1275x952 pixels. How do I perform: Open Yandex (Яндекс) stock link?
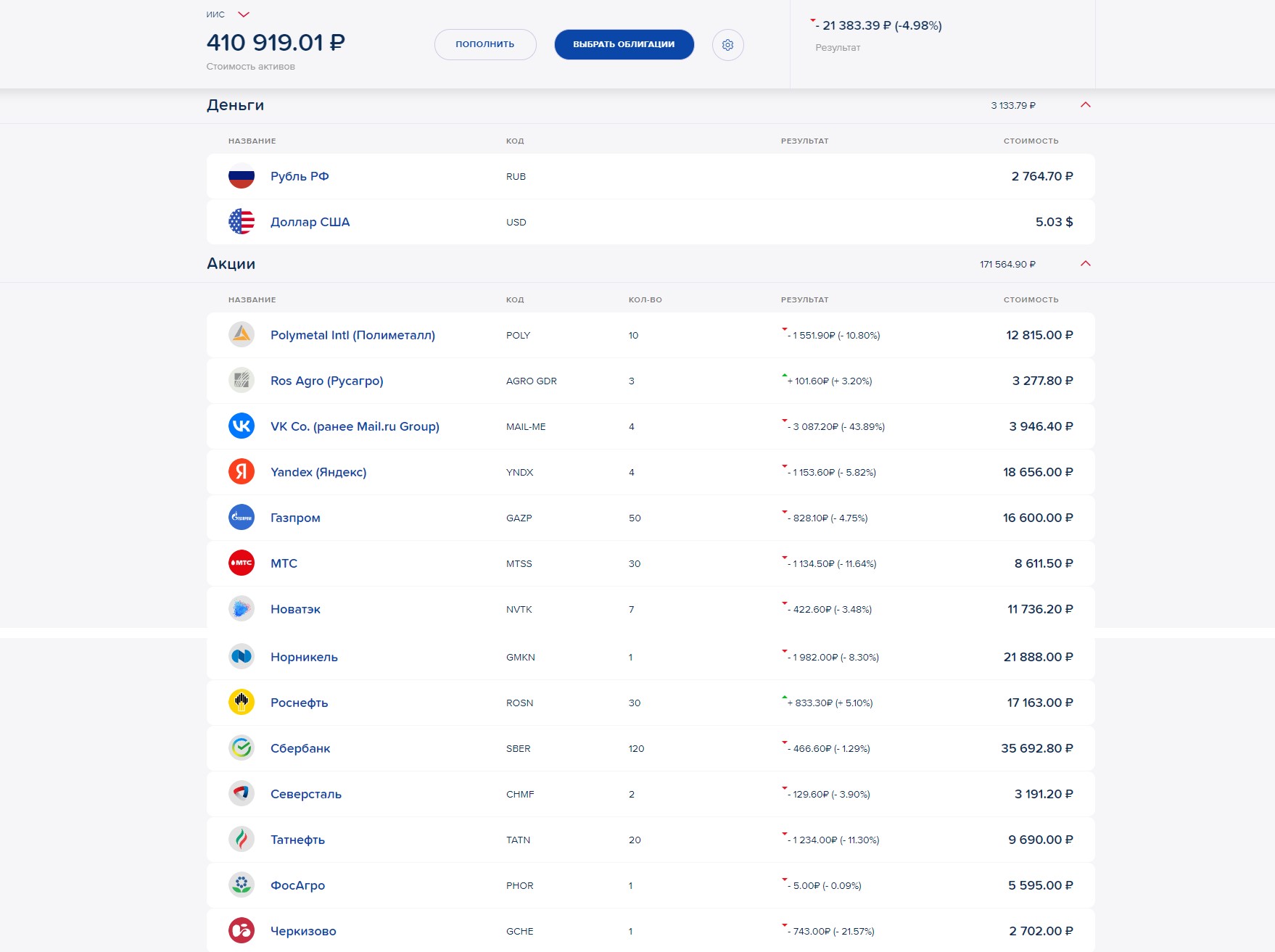click(x=318, y=472)
